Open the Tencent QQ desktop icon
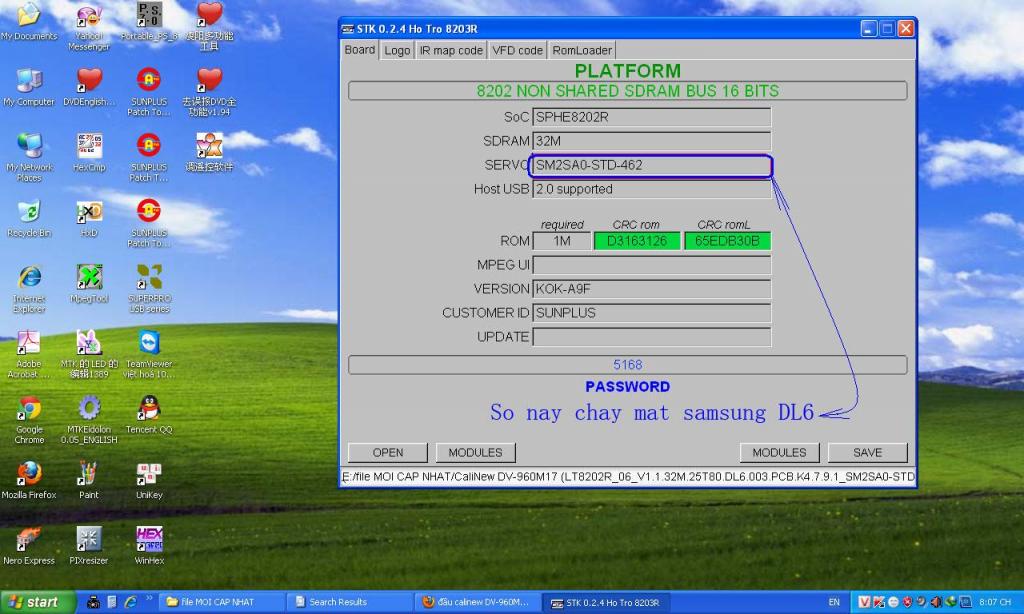This screenshot has width=1024, height=614. pyautogui.click(x=149, y=408)
